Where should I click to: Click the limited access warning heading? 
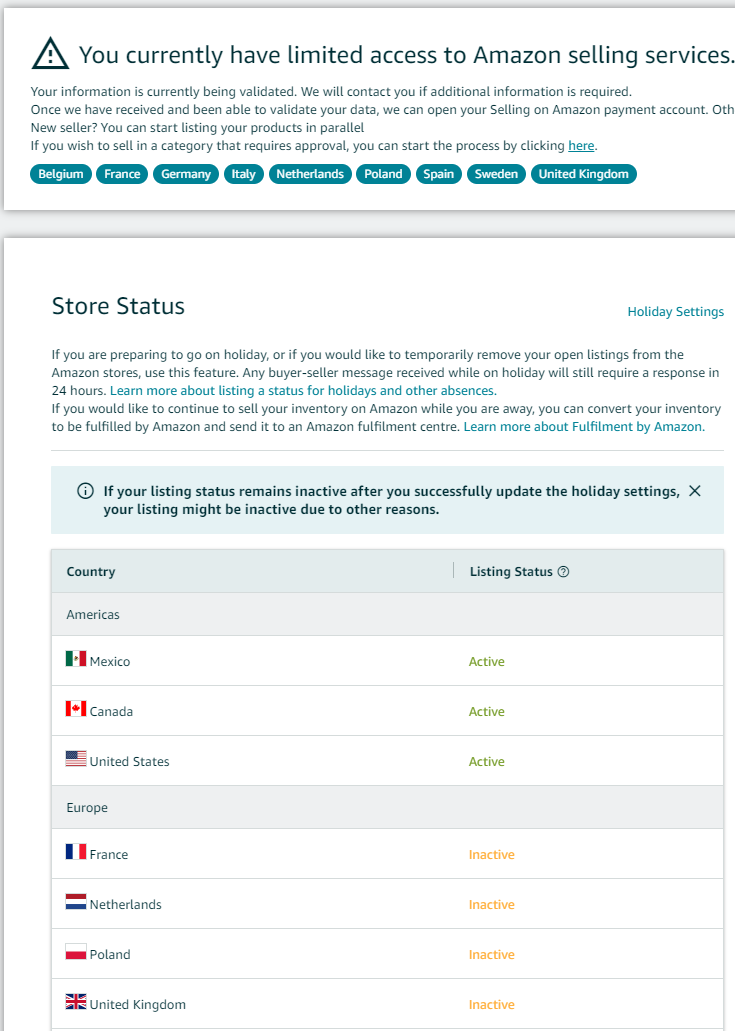[407, 55]
